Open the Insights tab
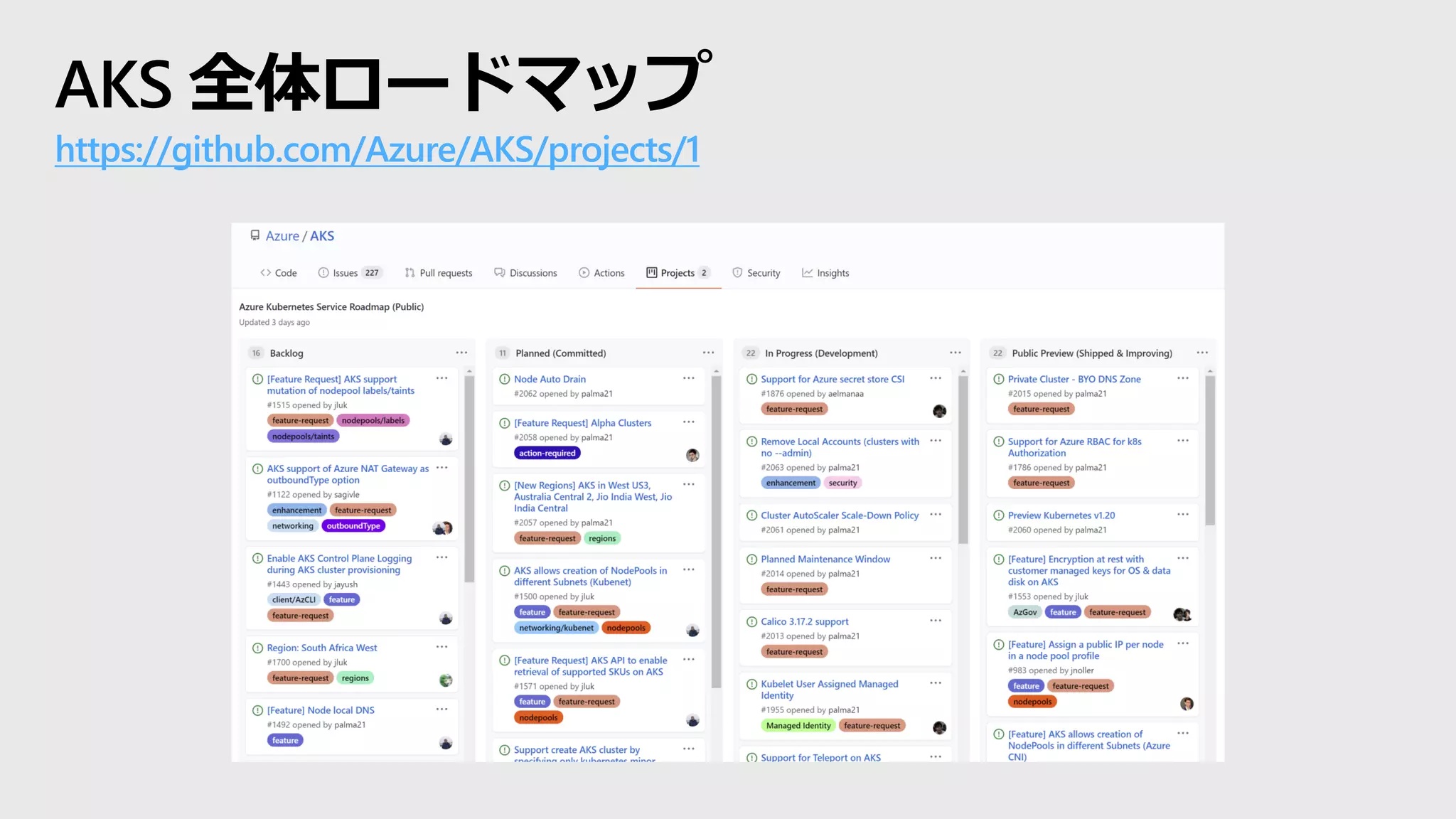Image resolution: width=1456 pixels, height=819 pixels. [825, 273]
